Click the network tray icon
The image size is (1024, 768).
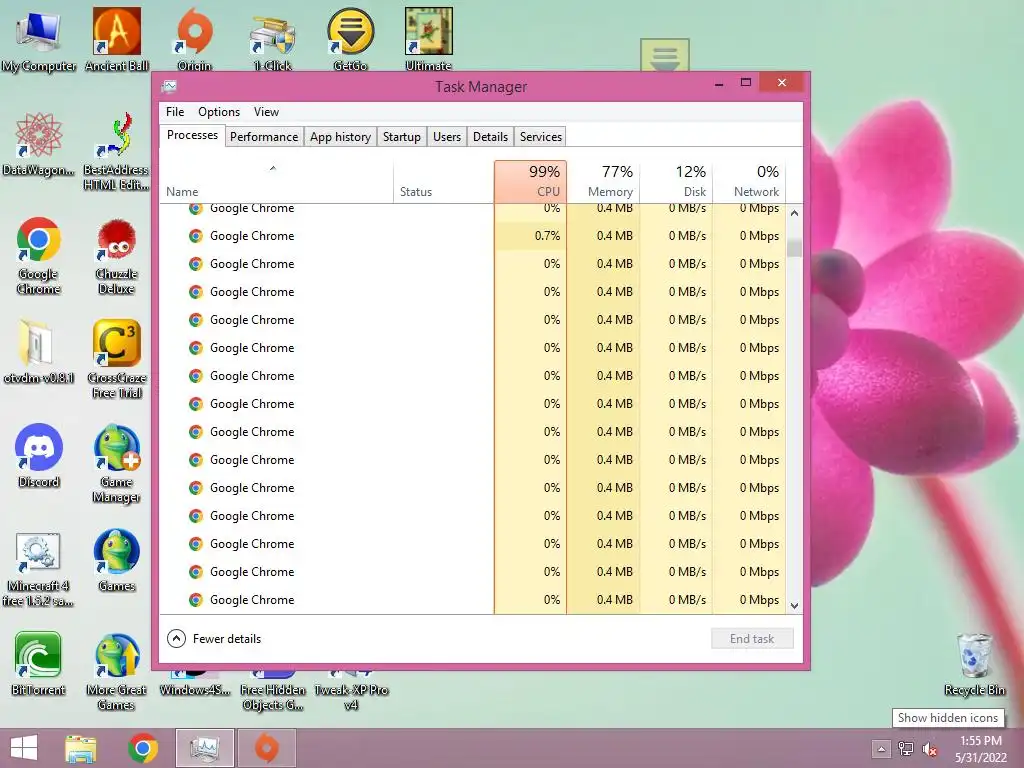pyautogui.click(x=906, y=749)
